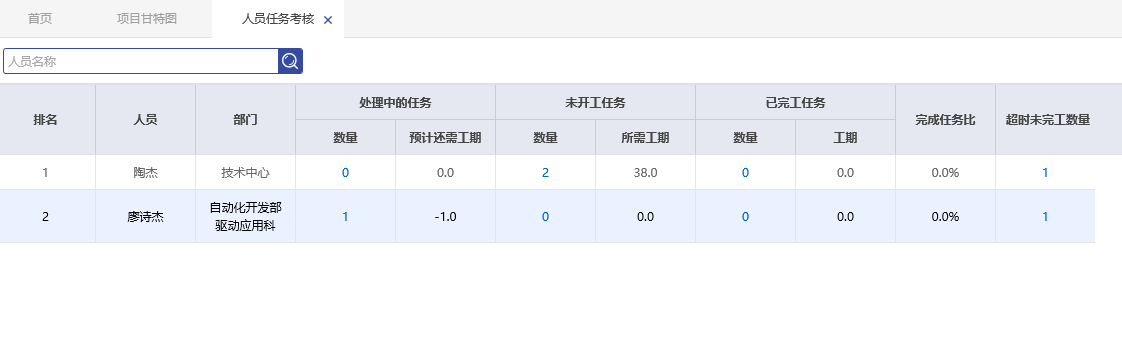
Task: Select the 廖诗杰 name cell
Action: point(145,217)
